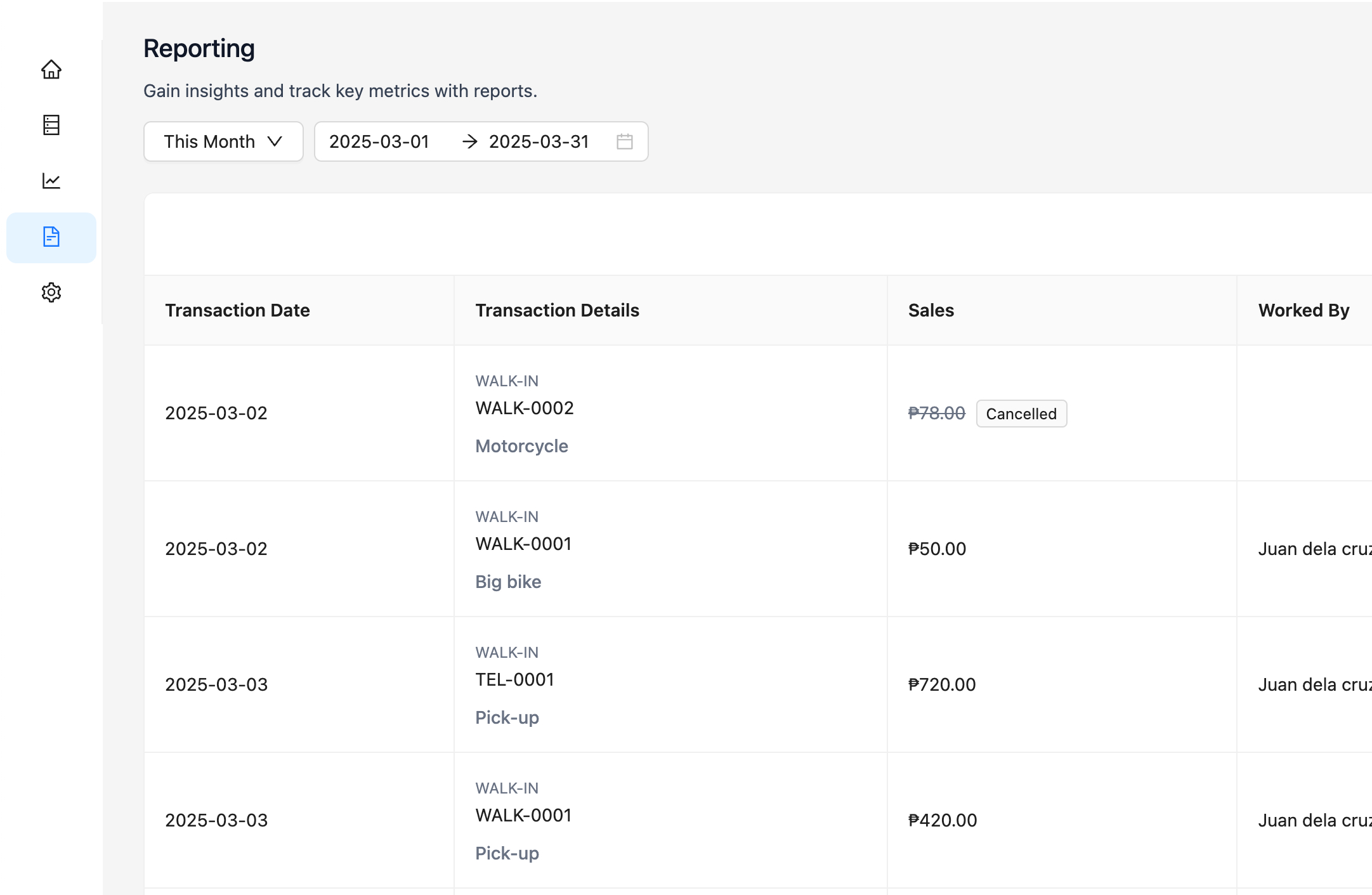Select the Big bike vehicle label

click(509, 582)
